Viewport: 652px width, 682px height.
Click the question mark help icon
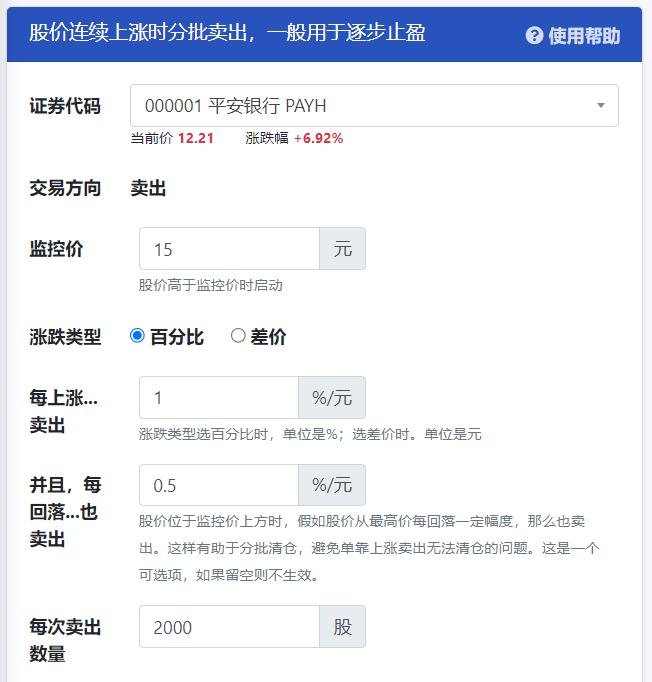coord(535,36)
